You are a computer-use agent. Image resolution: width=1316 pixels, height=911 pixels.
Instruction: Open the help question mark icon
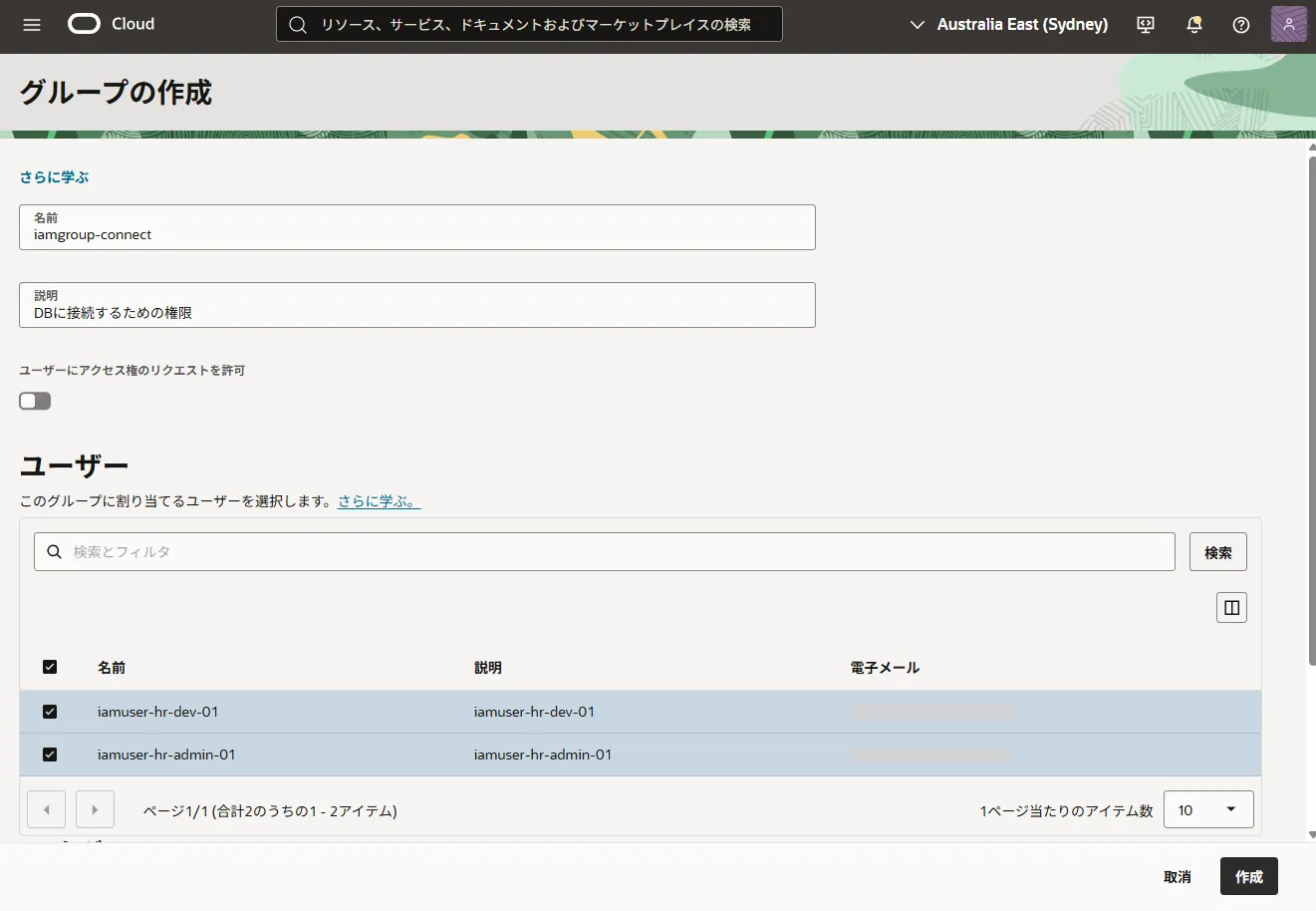1240,25
